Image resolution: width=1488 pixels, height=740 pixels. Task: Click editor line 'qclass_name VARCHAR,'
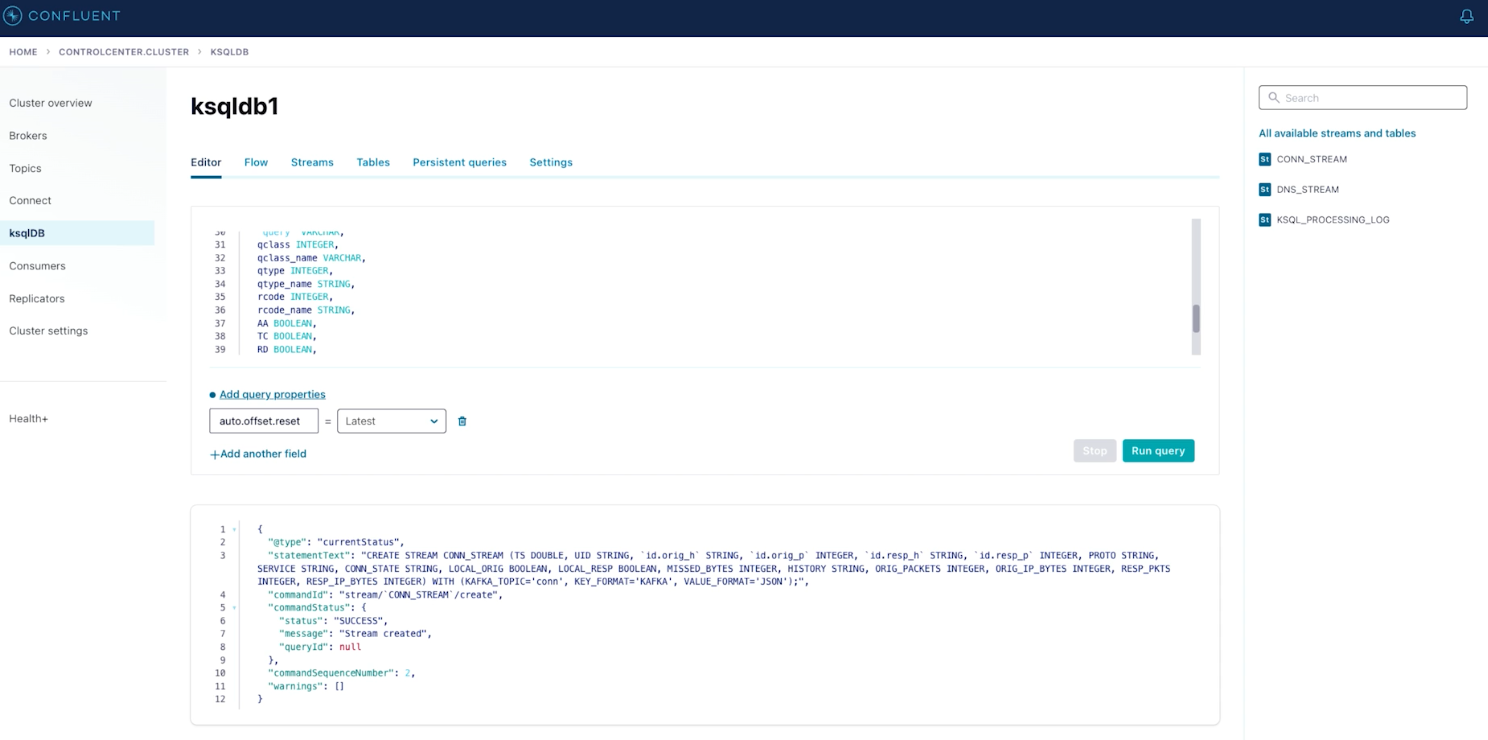pos(312,258)
